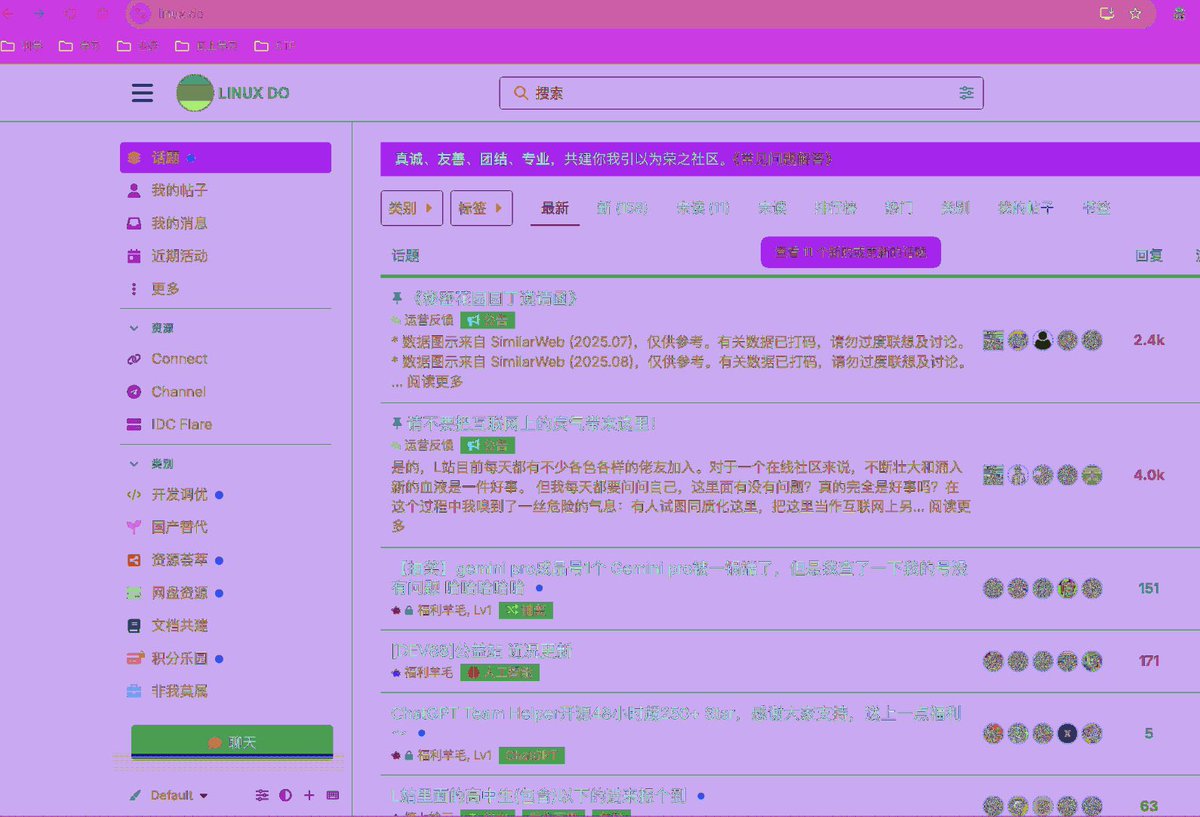Click the 2.4k reply count
The image size is (1200, 817).
[x=1149, y=340]
